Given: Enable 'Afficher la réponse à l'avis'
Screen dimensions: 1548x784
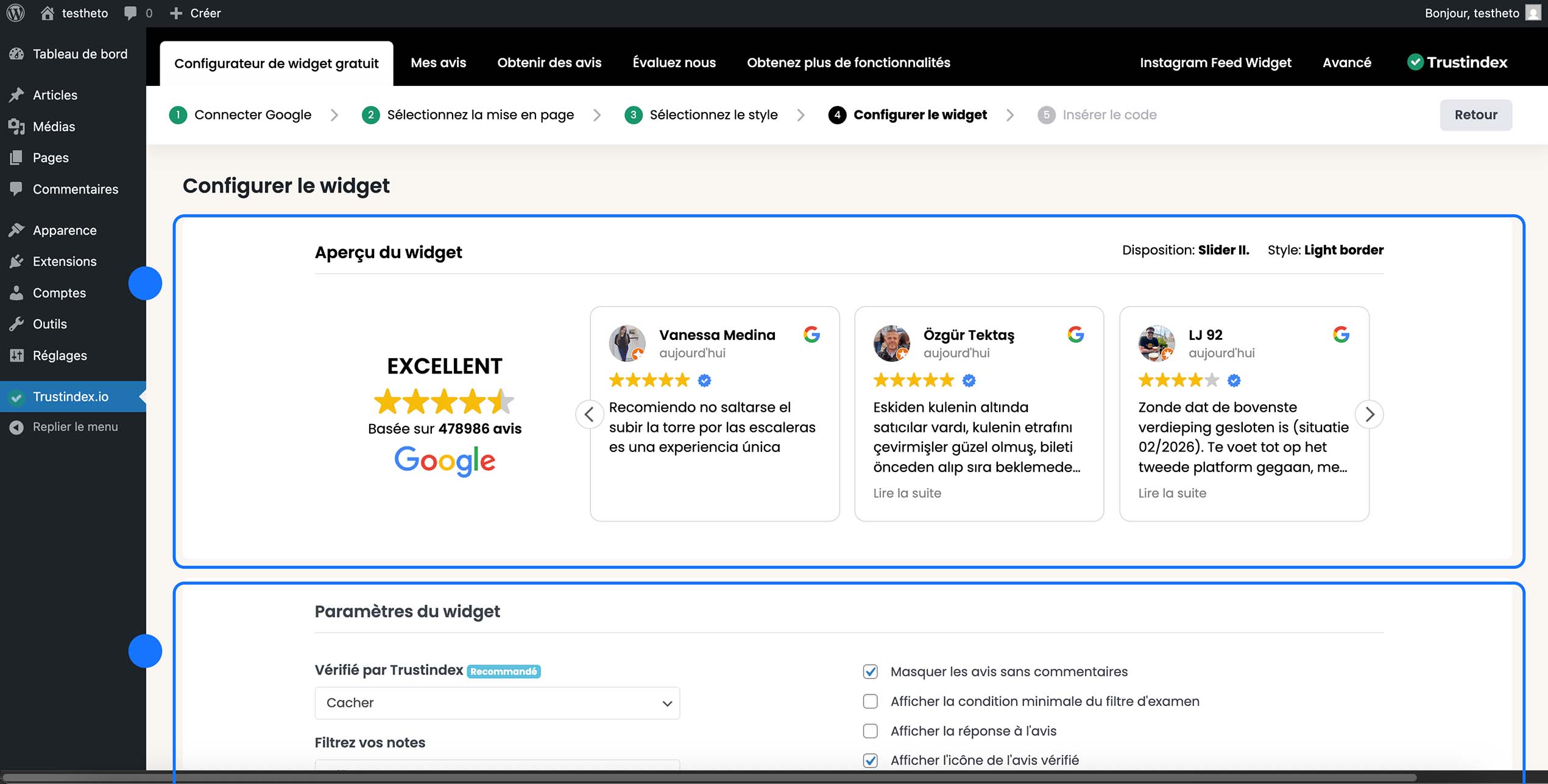Looking at the screenshot, I should coord(870,730).
